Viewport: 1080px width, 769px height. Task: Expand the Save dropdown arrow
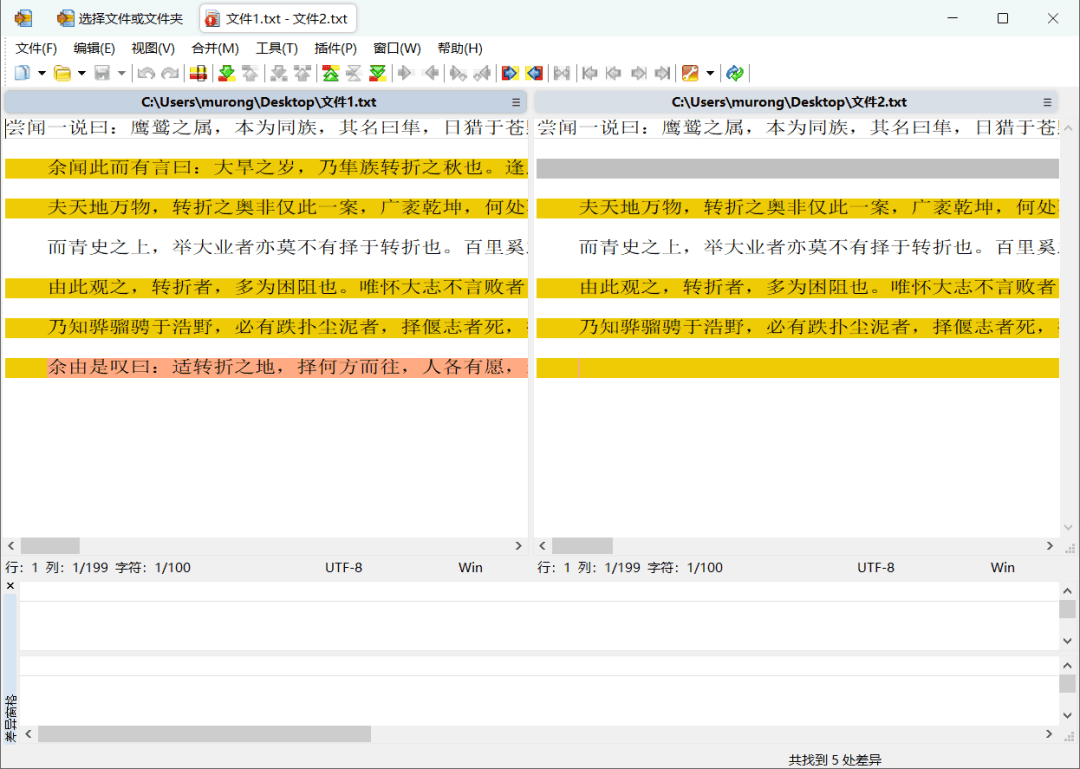point(121,72)
